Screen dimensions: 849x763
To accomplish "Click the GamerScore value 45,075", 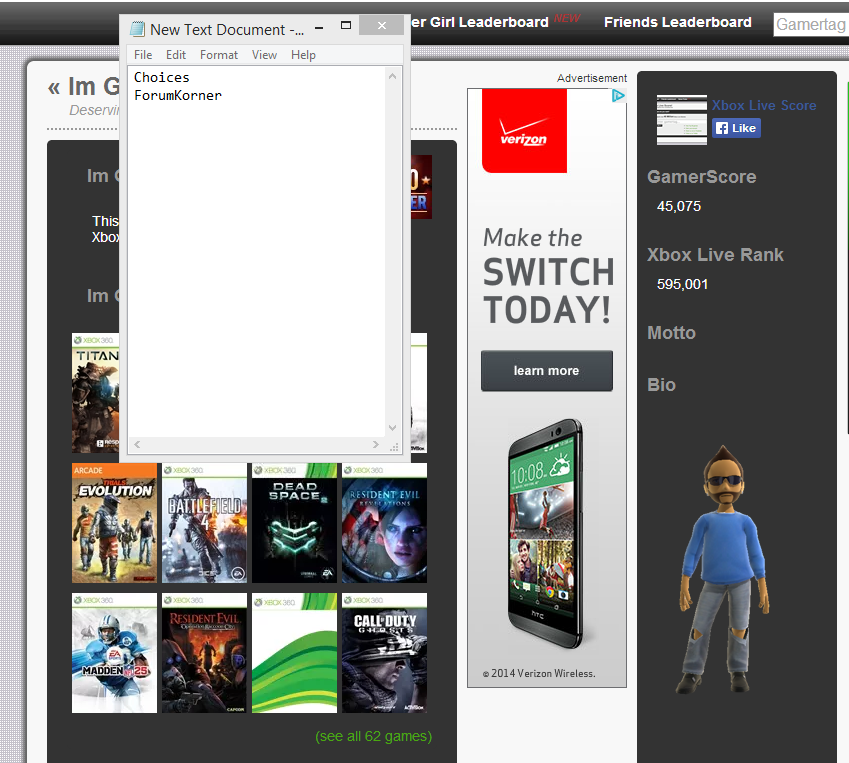I will coord(679,206).
